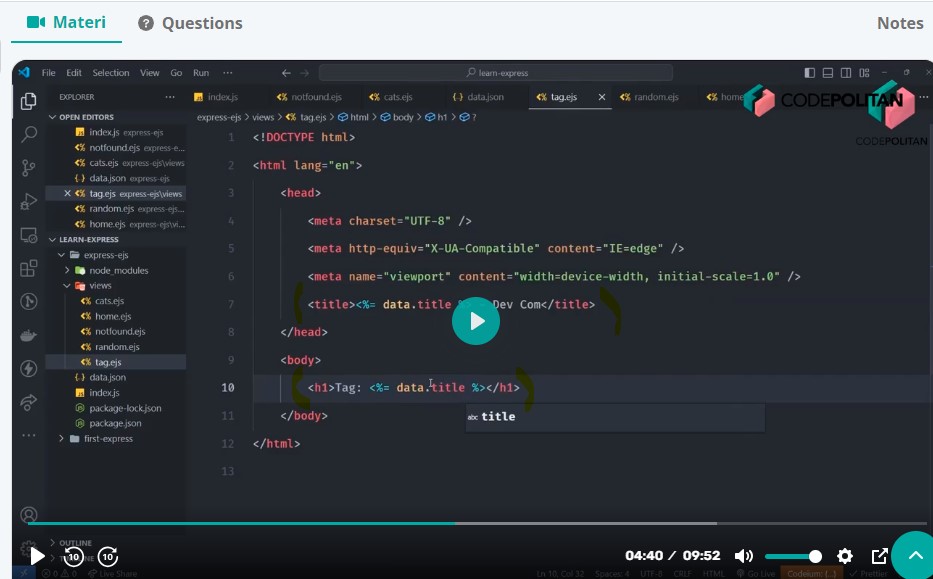Open package-lock.json in file tree
The height and width of the screenshot is (579, 933).
(125, 408)
